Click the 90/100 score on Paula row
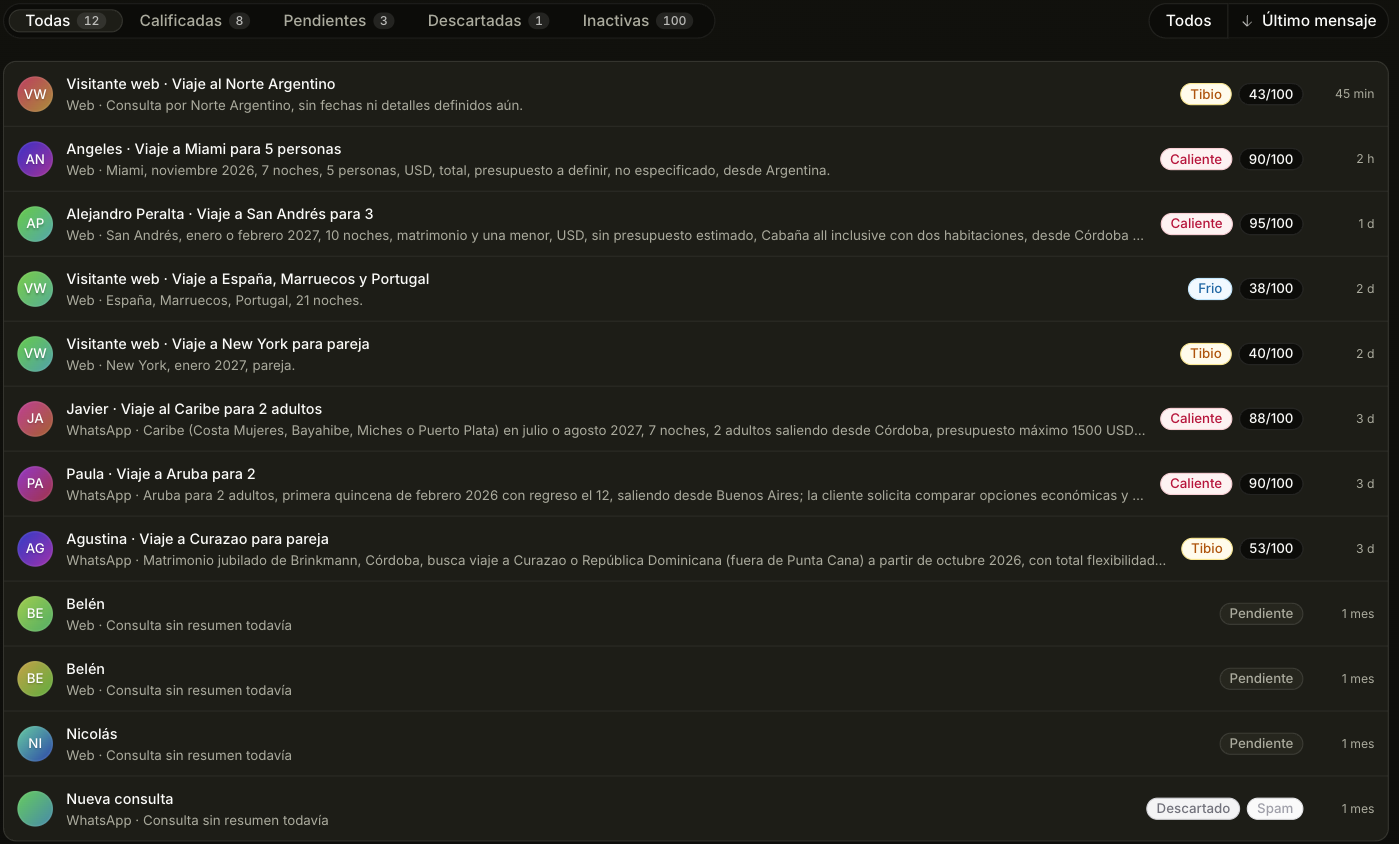 tap(1271, 484)
